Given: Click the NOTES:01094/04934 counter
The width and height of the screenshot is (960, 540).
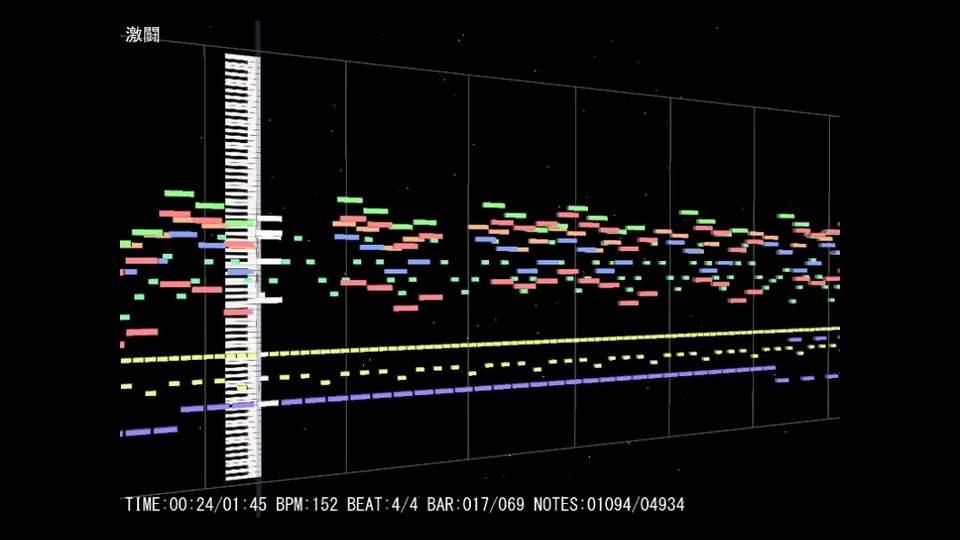Looking at the screenshot, I should [609, 504].
